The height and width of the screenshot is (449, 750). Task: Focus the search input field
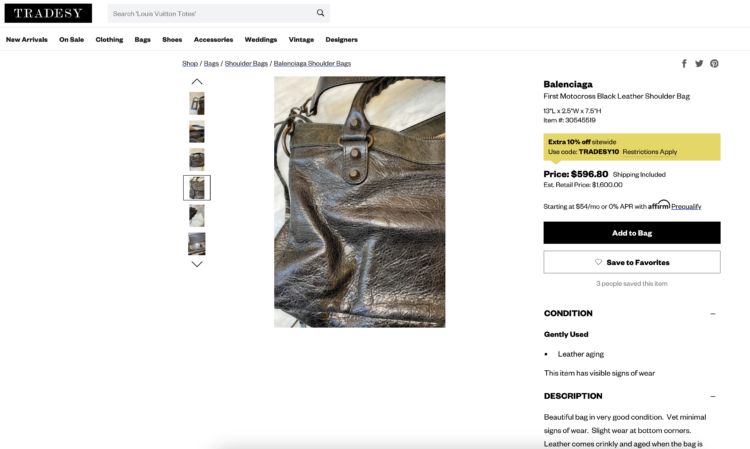coord(210,14)
